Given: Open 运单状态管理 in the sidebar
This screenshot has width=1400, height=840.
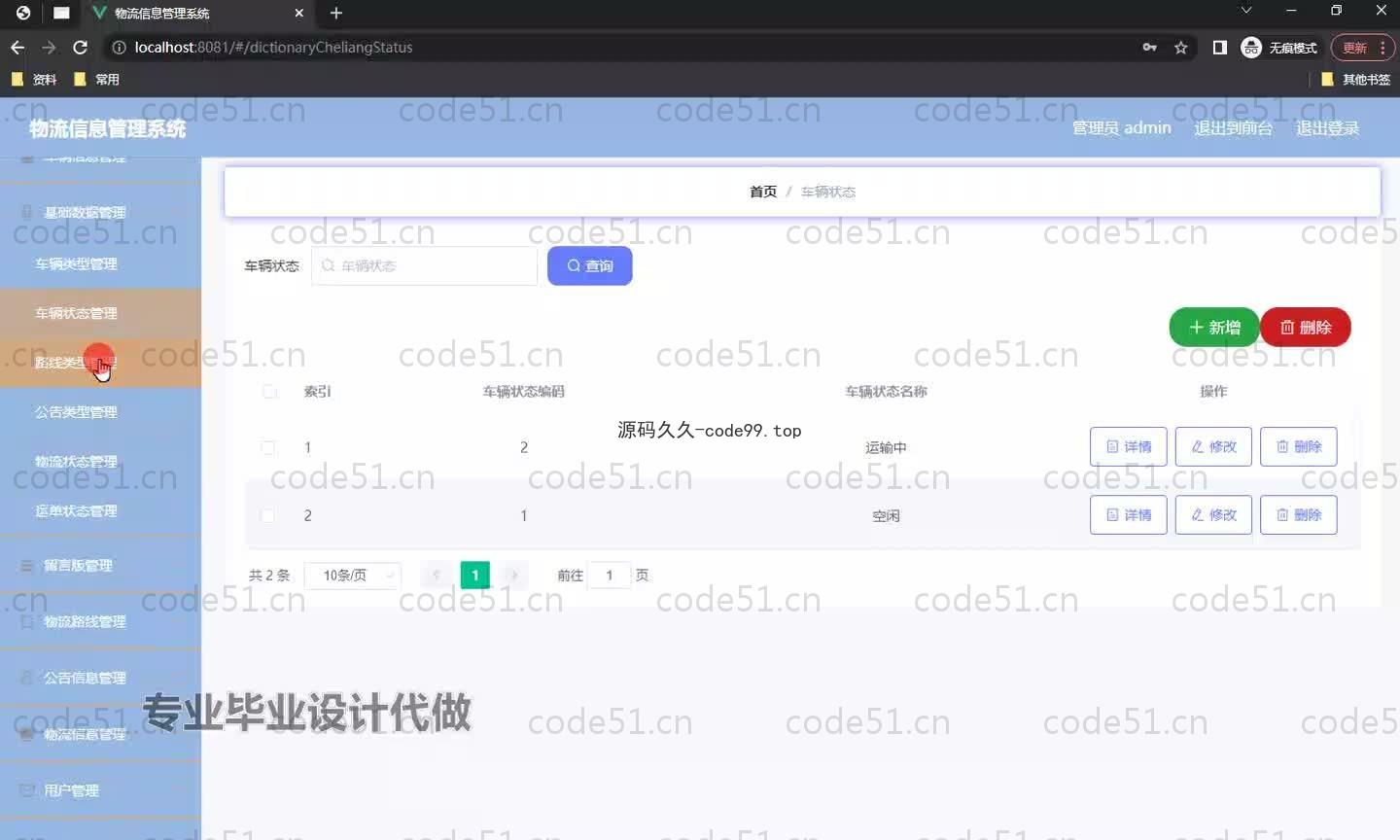Looking at the screenshot, I should [x=100, y=510].
